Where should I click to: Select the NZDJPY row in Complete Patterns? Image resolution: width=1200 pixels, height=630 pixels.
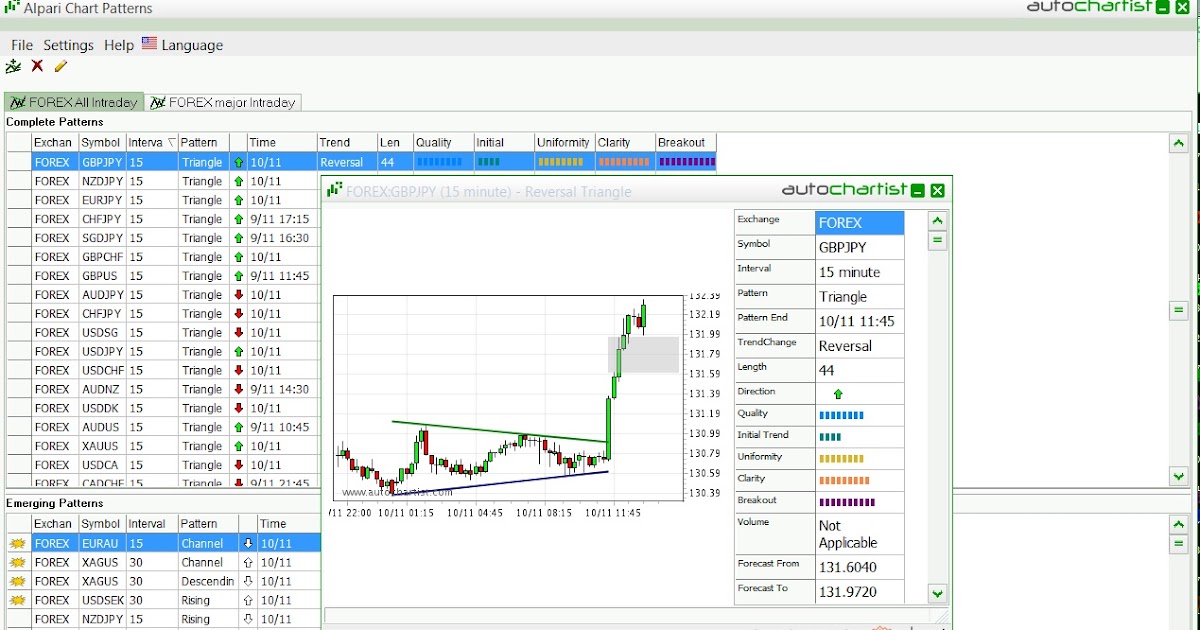(163, 181)
